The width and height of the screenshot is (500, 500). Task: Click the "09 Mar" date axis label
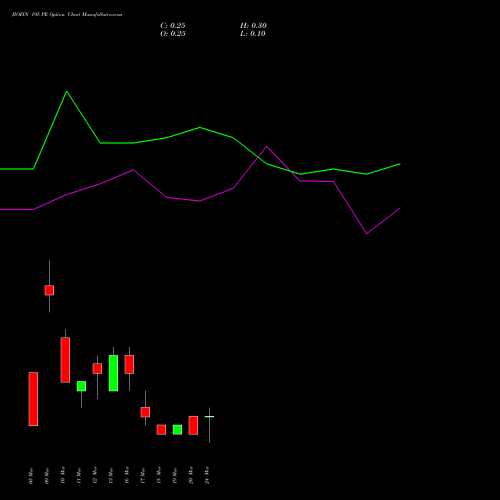[x=47, y=476]
